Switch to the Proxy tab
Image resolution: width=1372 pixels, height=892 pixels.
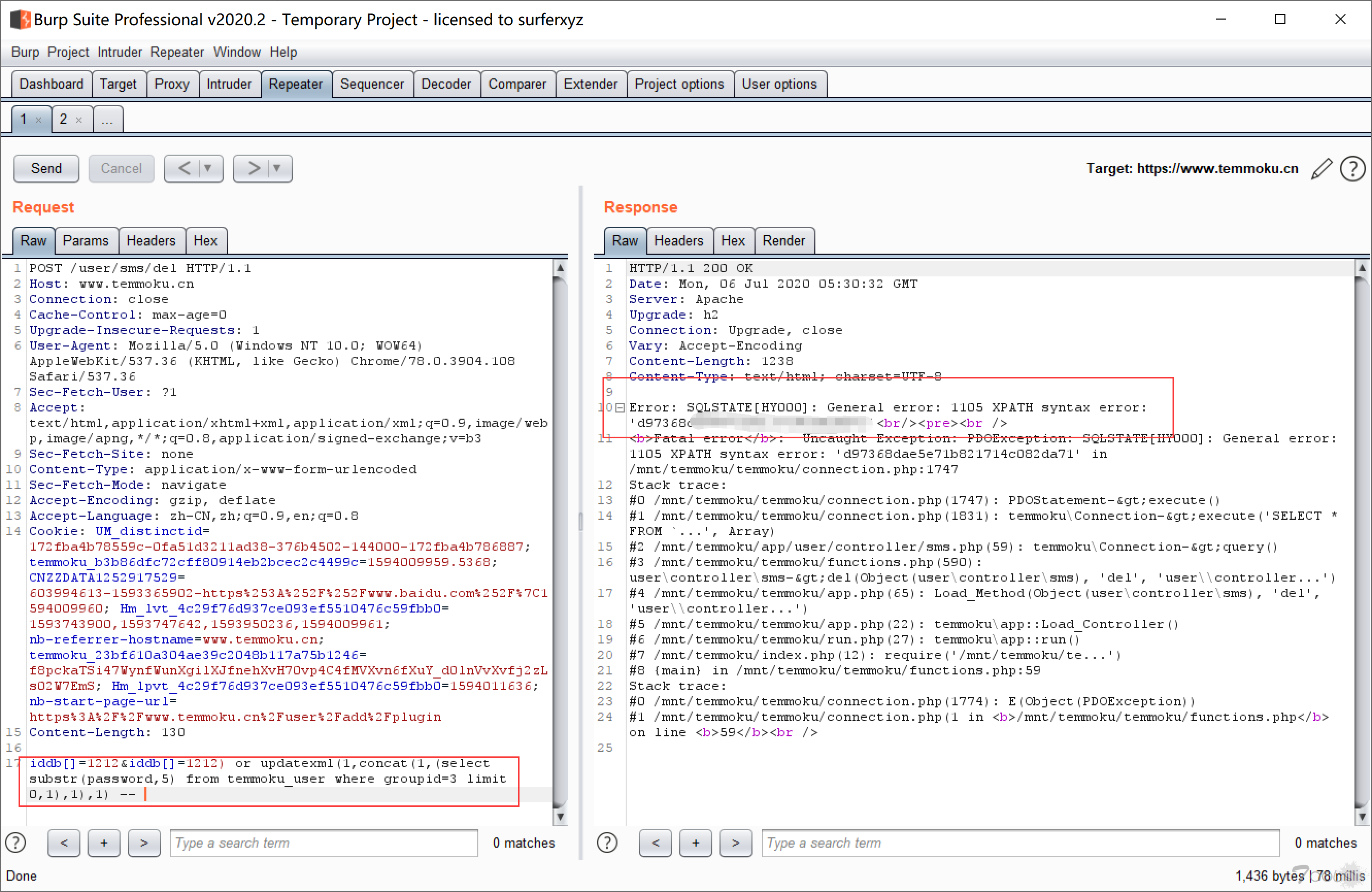coord(172,84)
